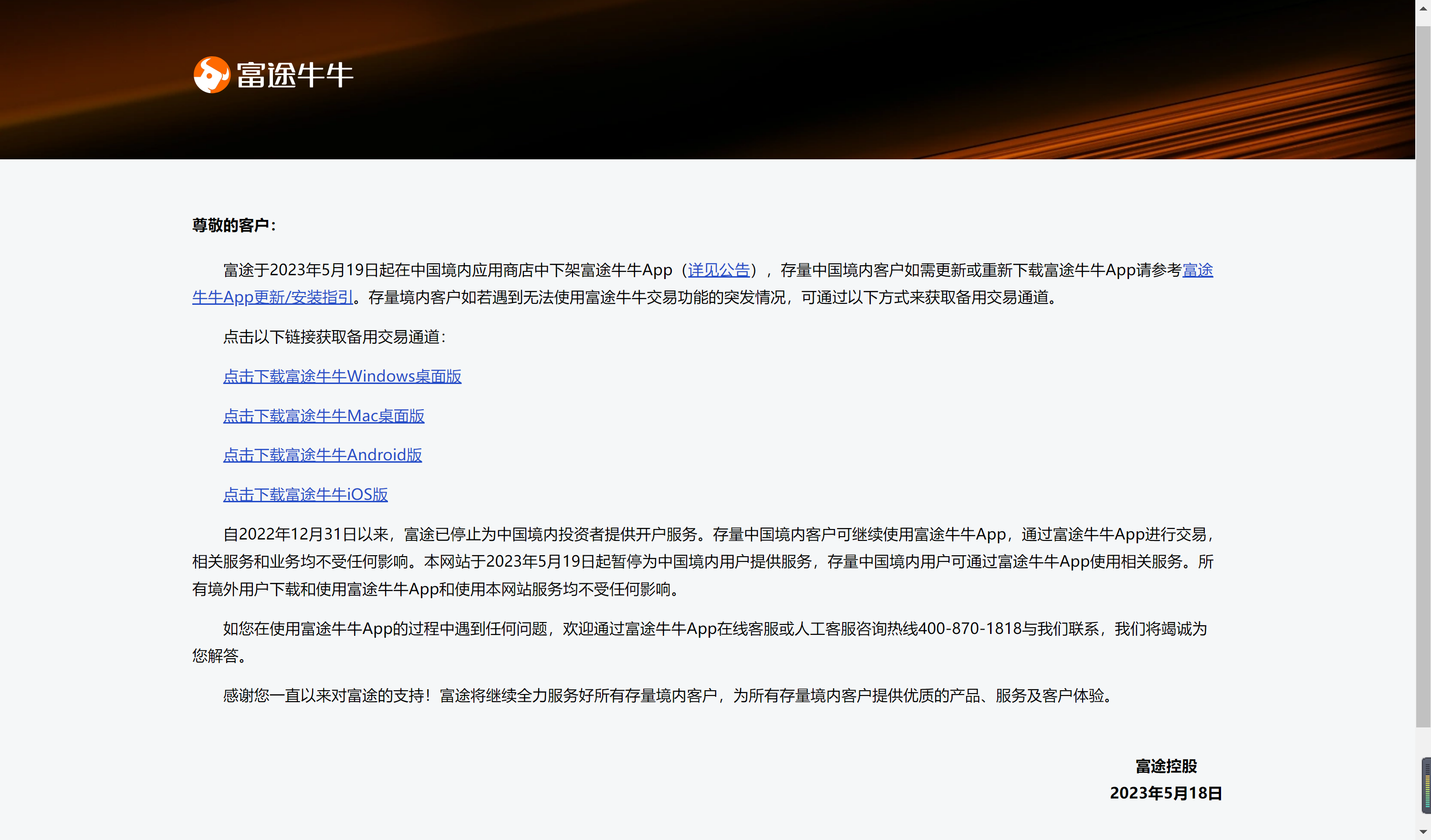Open the 详见公告 announcement link
This screenshot has height=840, width=1431.
pyautogui.click(x=718, y=270)
